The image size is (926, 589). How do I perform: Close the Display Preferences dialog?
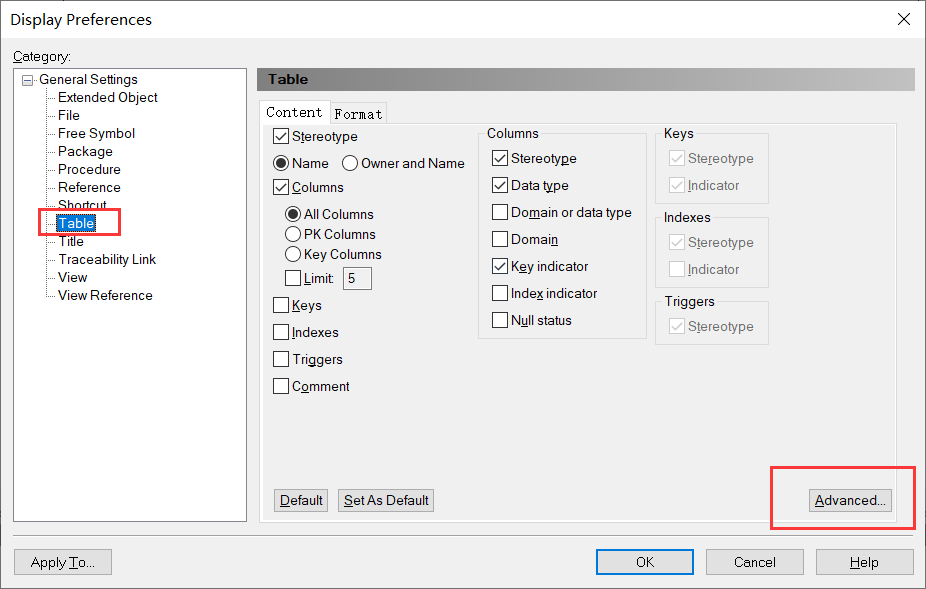(x=904, y=19)
